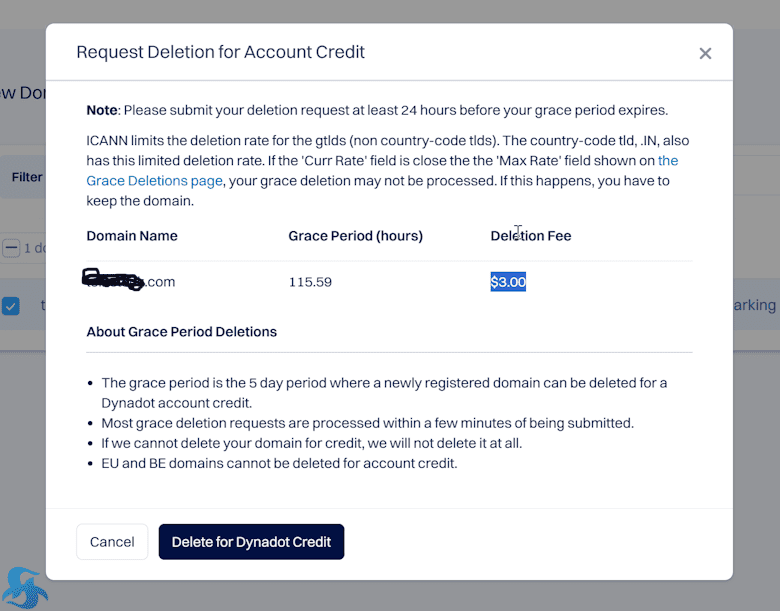This screenshot has height=611, width=780.
Task: Toggle the checked blue domain row checkbox
Action: [x=10, y=306]
